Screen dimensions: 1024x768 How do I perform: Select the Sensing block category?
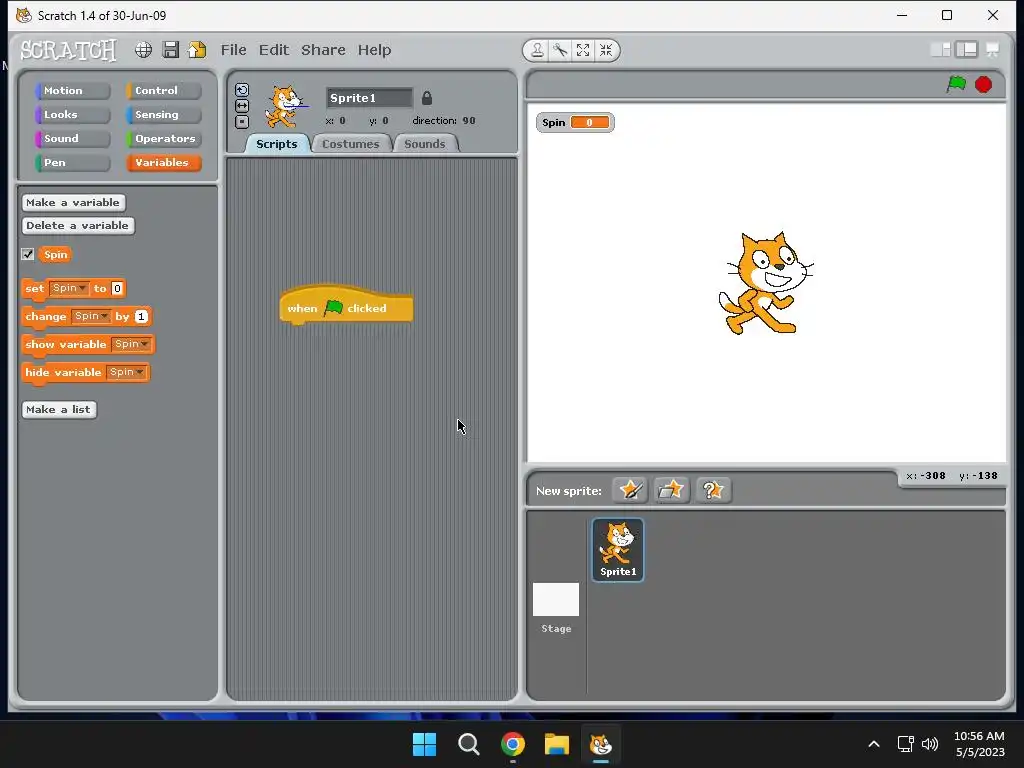click(x=164, y=115)
